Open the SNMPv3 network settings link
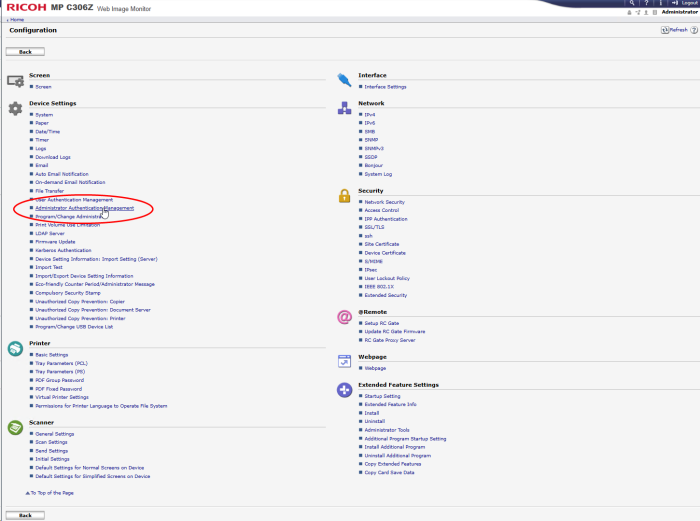The image size is (700, 521). 374,148
